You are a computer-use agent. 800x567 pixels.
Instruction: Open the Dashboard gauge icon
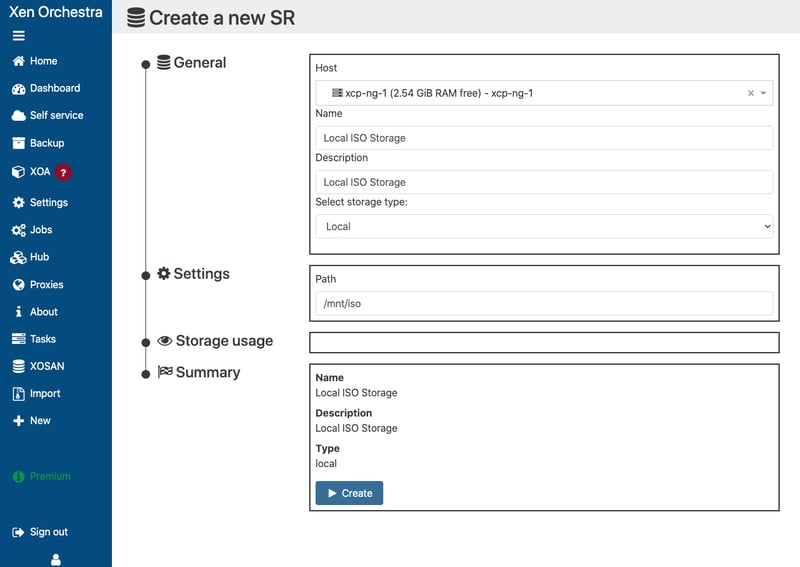[18, 88]
